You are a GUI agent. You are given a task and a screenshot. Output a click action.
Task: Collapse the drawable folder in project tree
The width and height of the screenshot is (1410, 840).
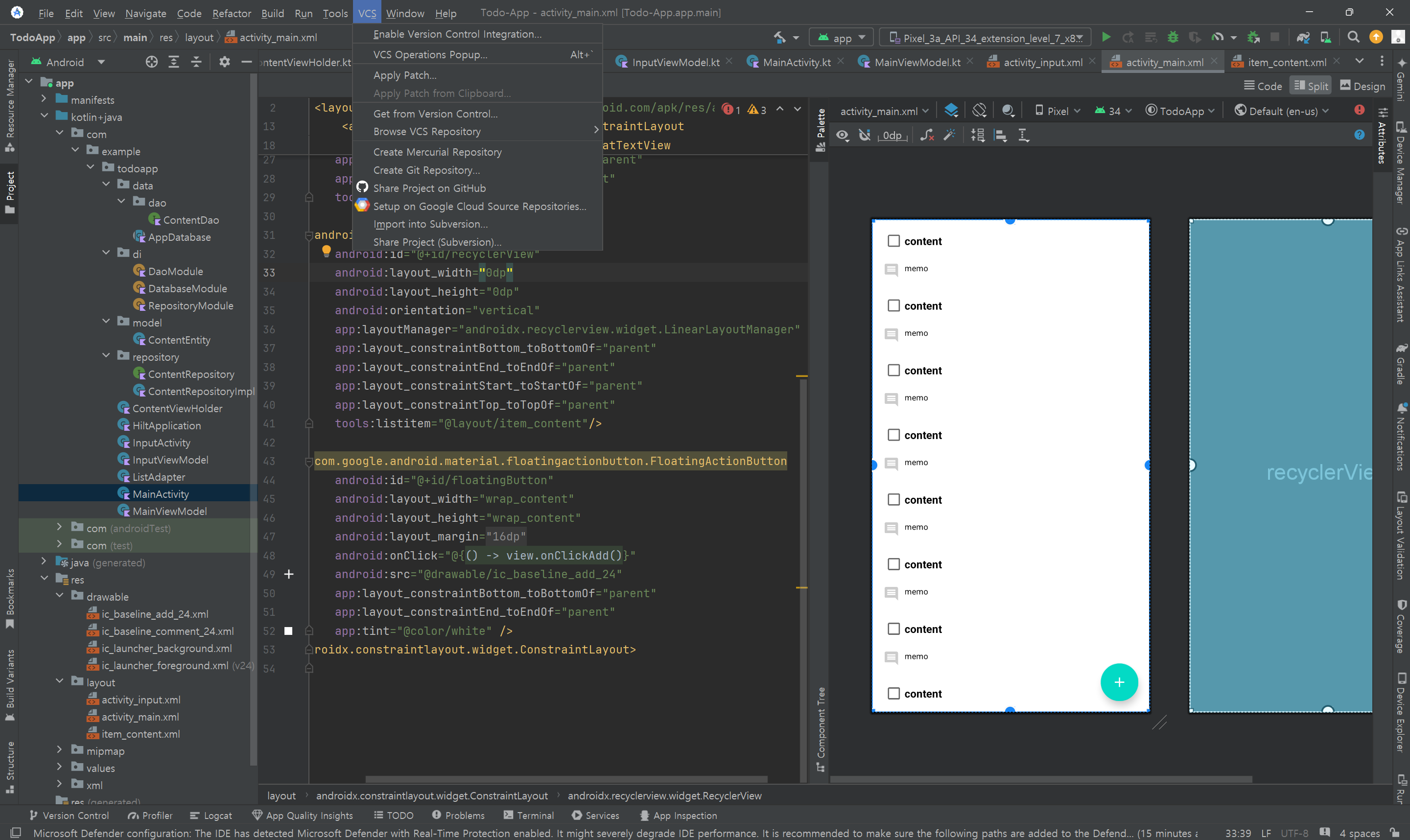[x=60, y=596]
